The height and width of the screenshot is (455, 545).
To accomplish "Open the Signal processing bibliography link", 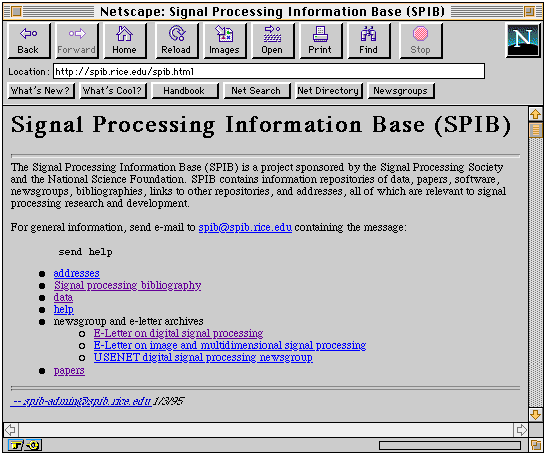I will pyautogui.click(x=128, y=285).
